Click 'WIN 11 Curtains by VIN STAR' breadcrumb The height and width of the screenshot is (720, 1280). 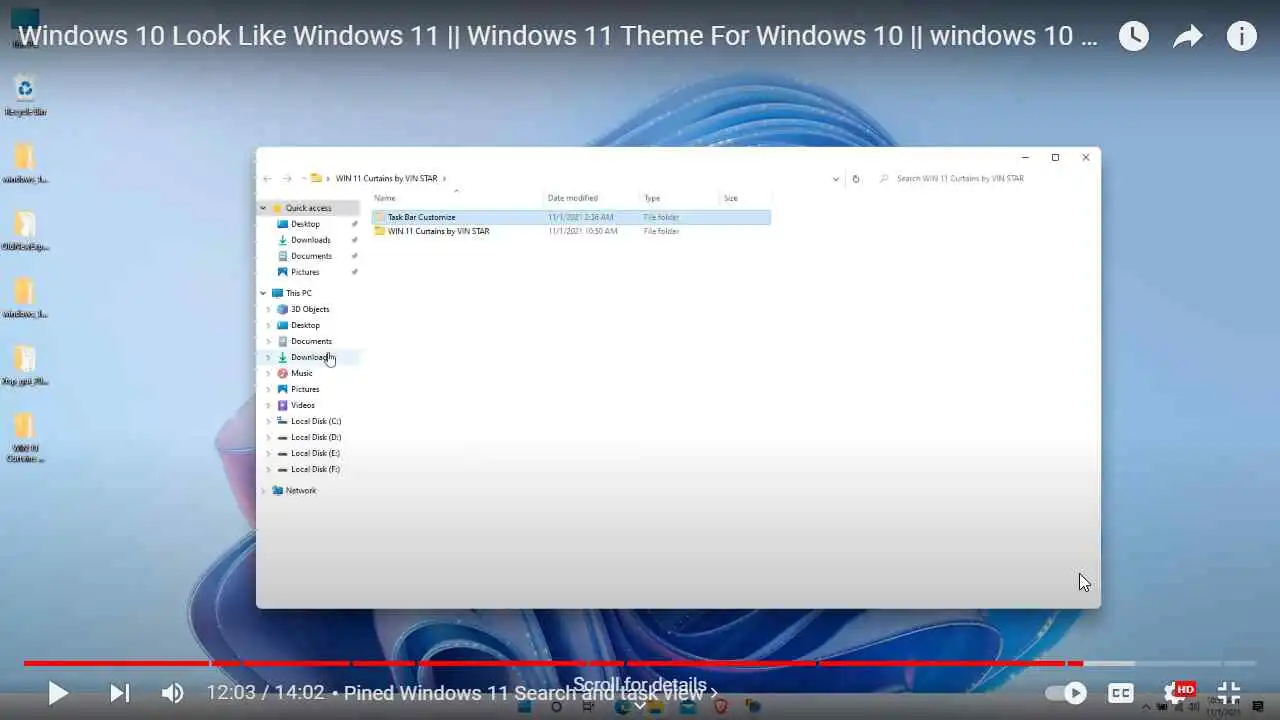[386, 178]
